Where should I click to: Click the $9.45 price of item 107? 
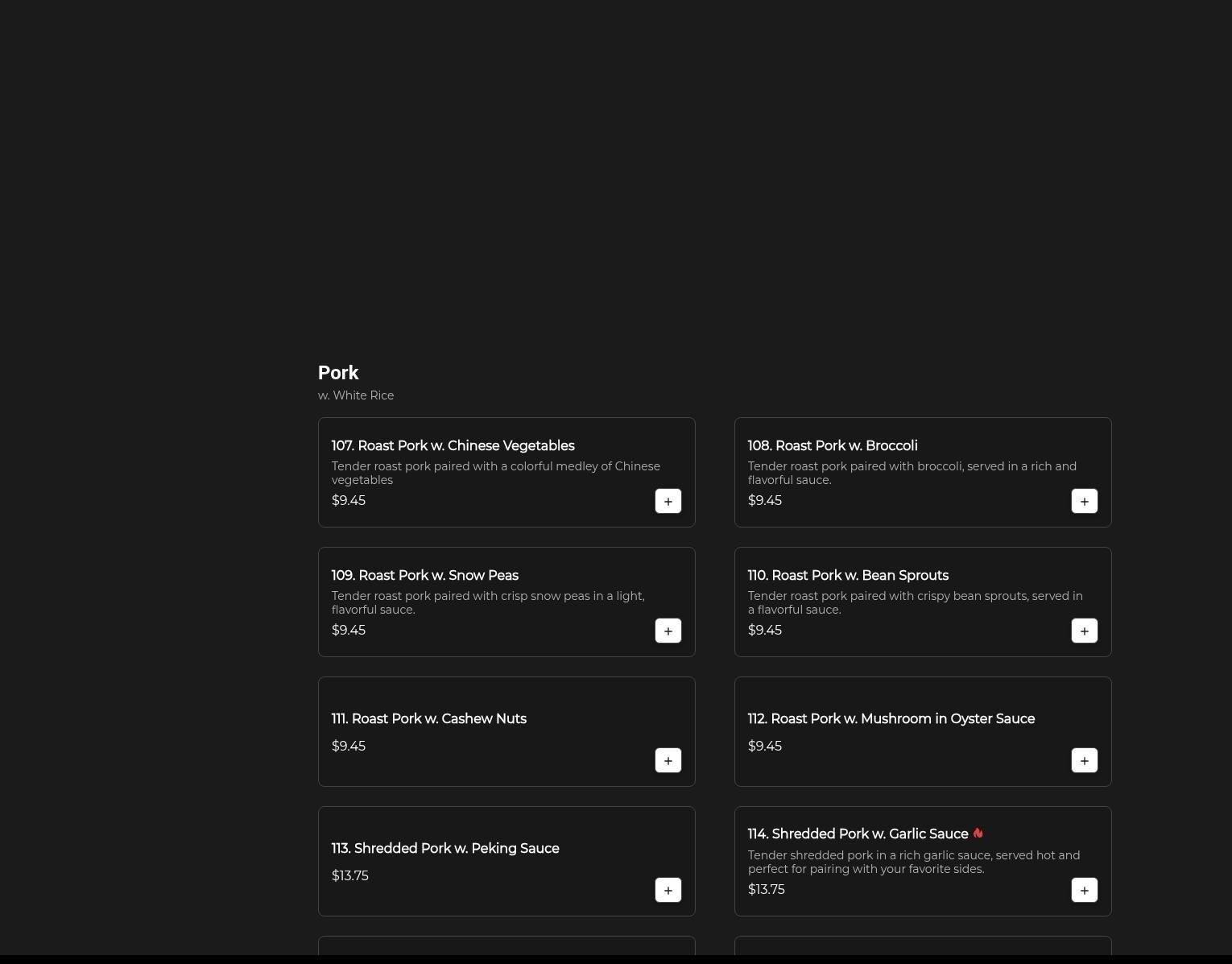coord(349,501)
